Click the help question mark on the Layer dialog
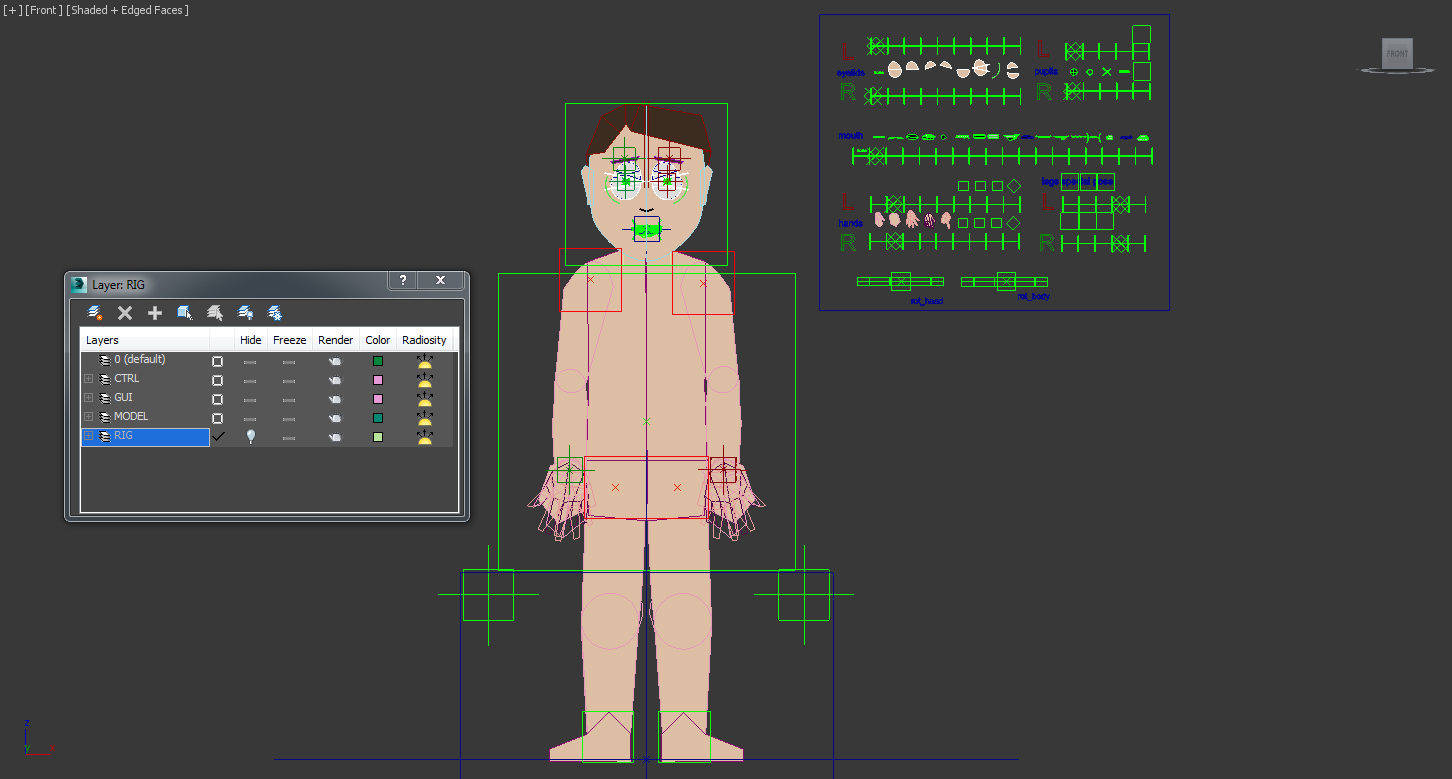This screenshot has height=779, width=1452. pyautogui.click(x=402, y=281)
